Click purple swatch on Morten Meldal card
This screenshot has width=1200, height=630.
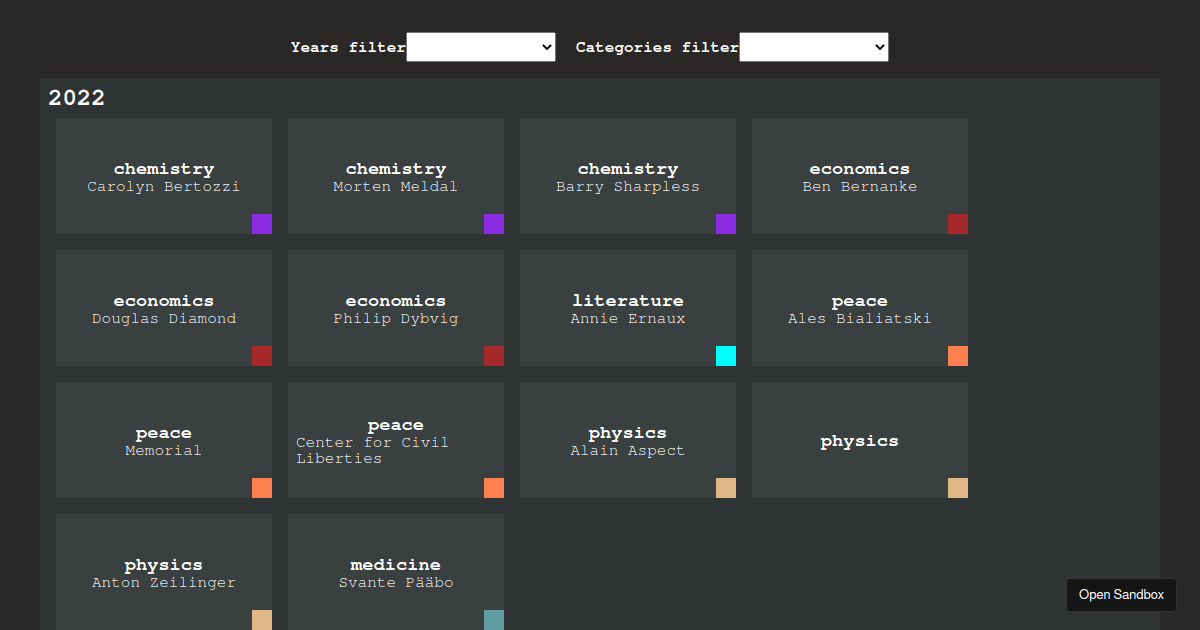(494, 224)
